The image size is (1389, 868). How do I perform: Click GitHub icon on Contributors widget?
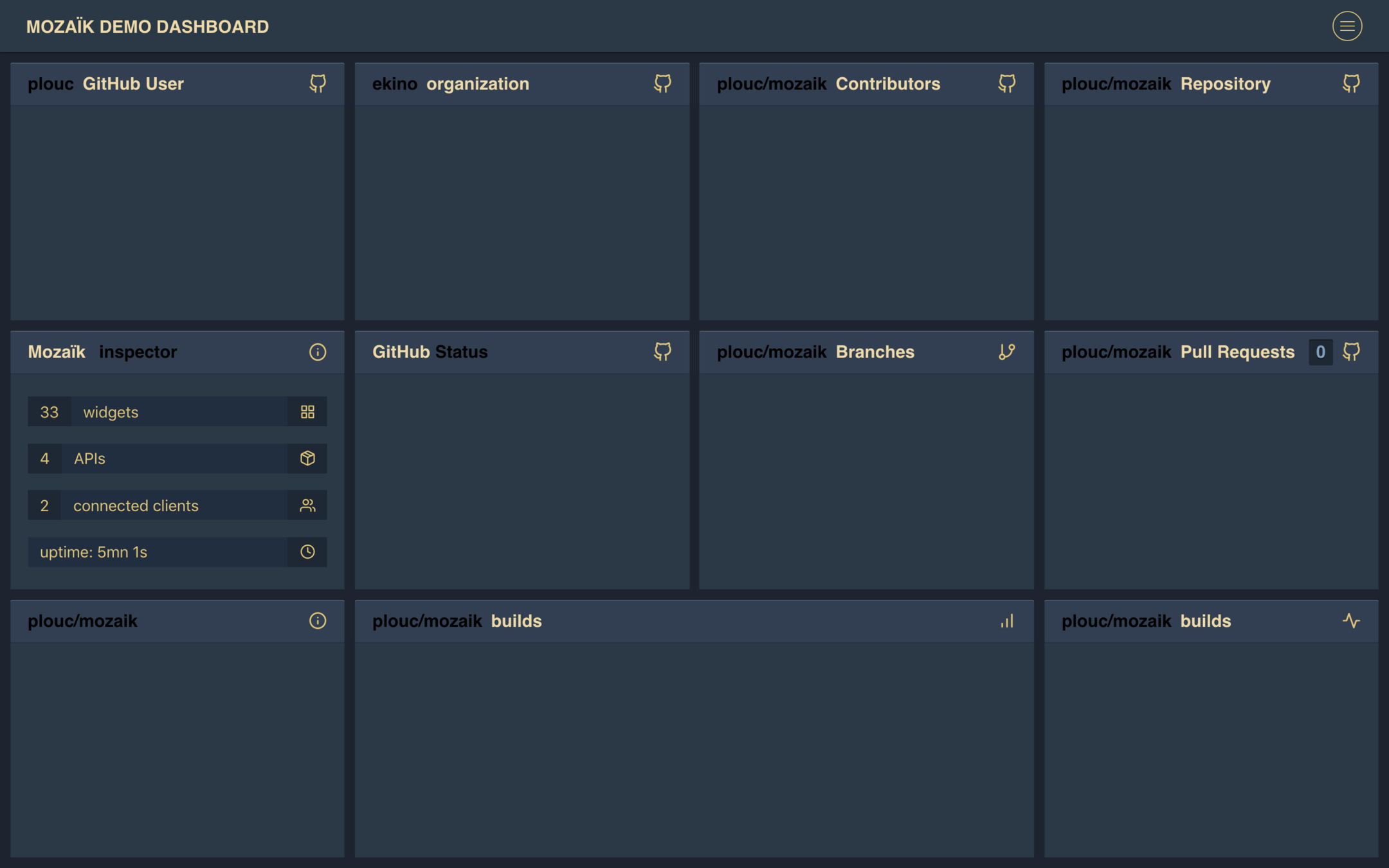(x=1006, y=84)
